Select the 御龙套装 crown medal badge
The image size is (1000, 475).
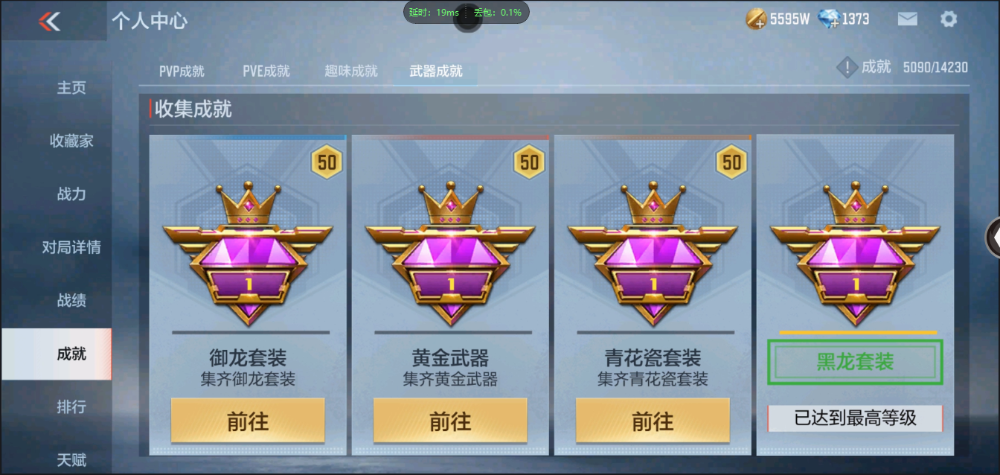click(247, 253)
